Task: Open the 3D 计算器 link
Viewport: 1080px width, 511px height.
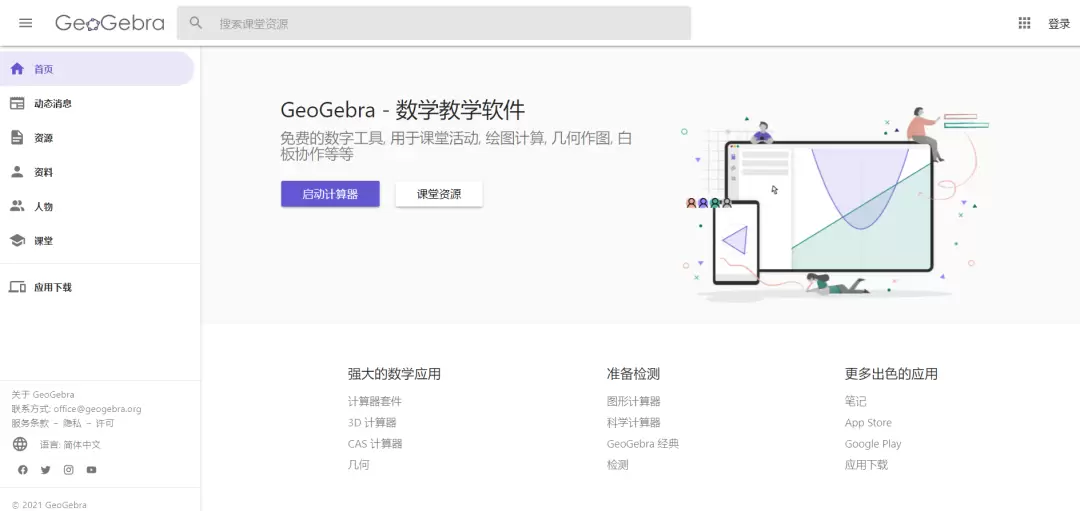Action: click(372, 423)
